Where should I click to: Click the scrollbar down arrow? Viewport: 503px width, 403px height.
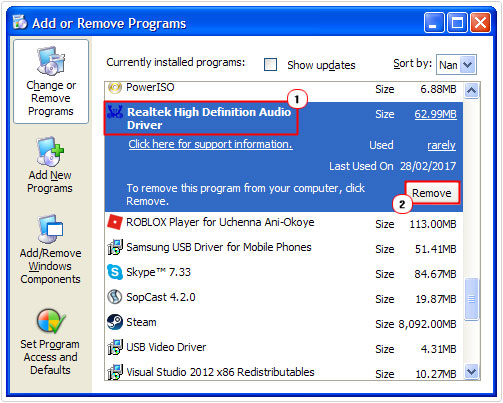tap(472, 371)
